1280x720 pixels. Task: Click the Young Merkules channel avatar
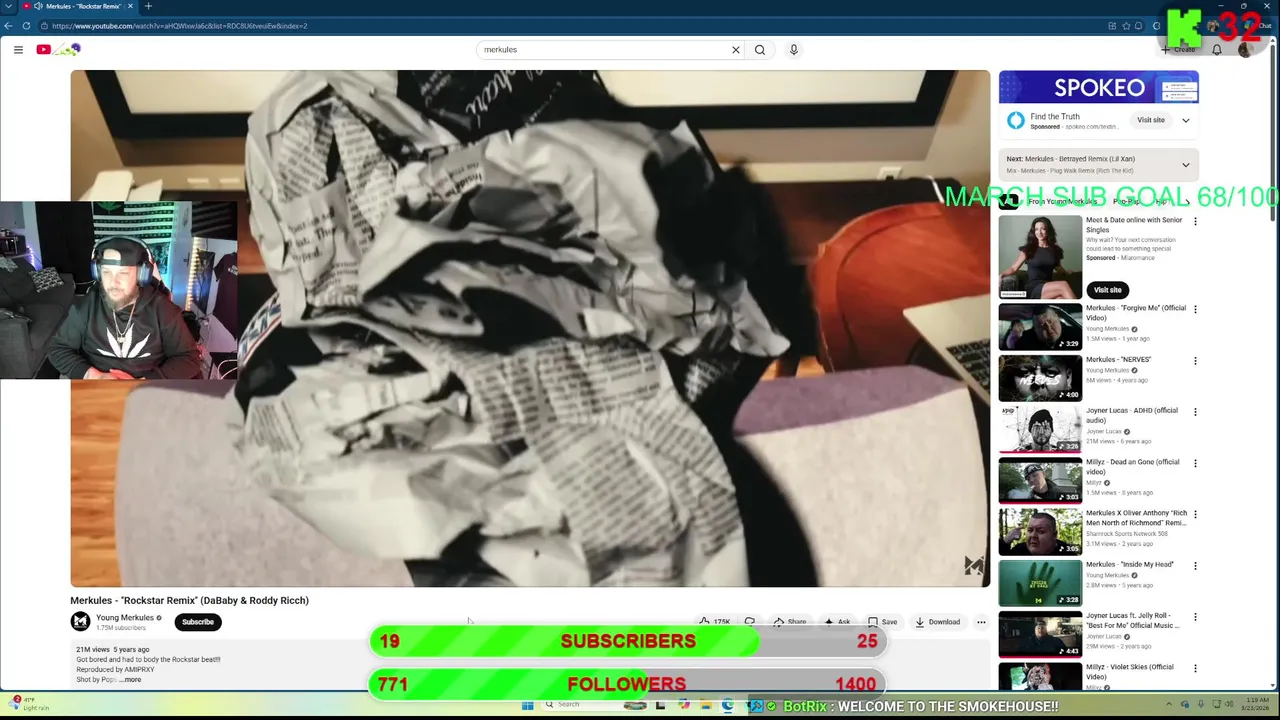coord(80,622)
